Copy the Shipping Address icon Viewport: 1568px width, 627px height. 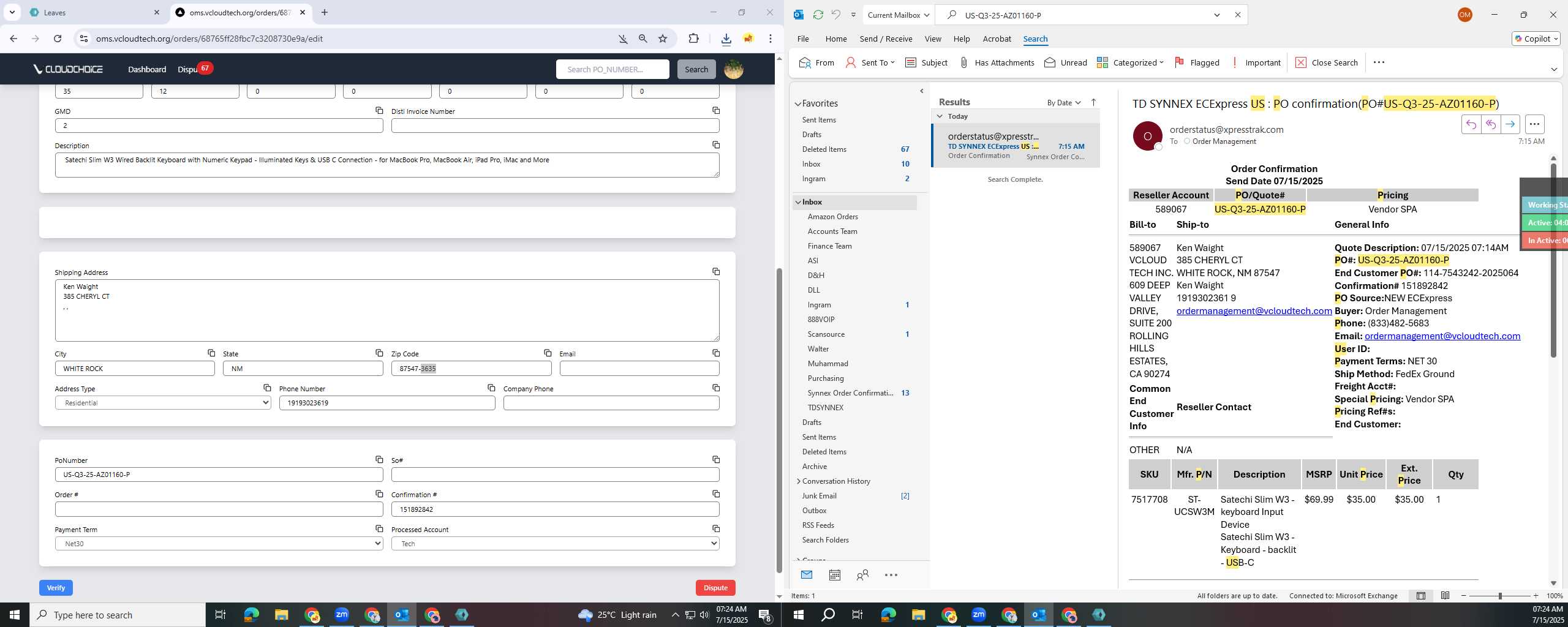pyautogui.click(x=715, y=271)
